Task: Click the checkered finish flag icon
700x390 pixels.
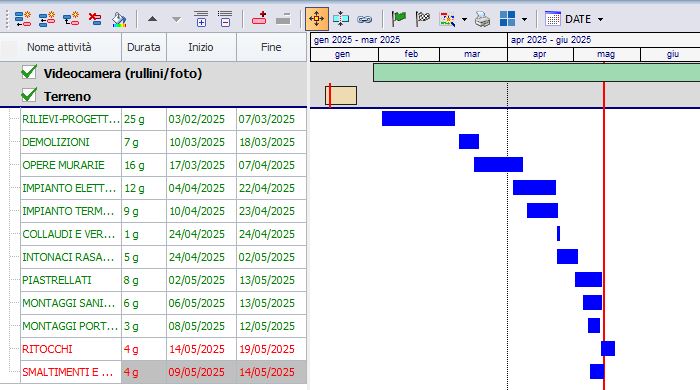Action: pos(422,19)
